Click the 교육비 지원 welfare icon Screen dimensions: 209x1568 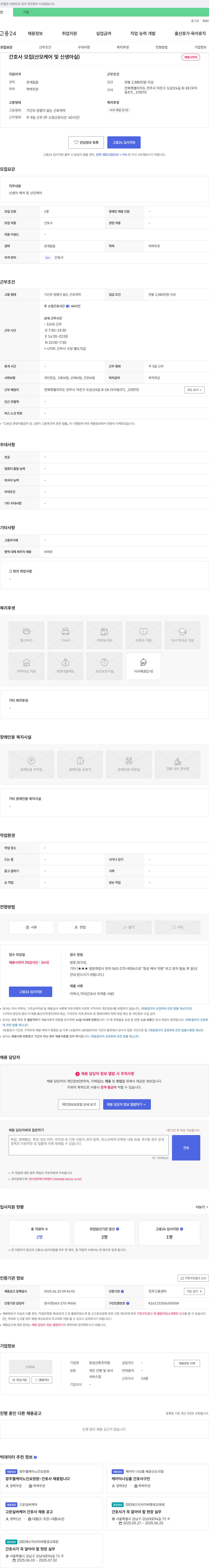143,635
